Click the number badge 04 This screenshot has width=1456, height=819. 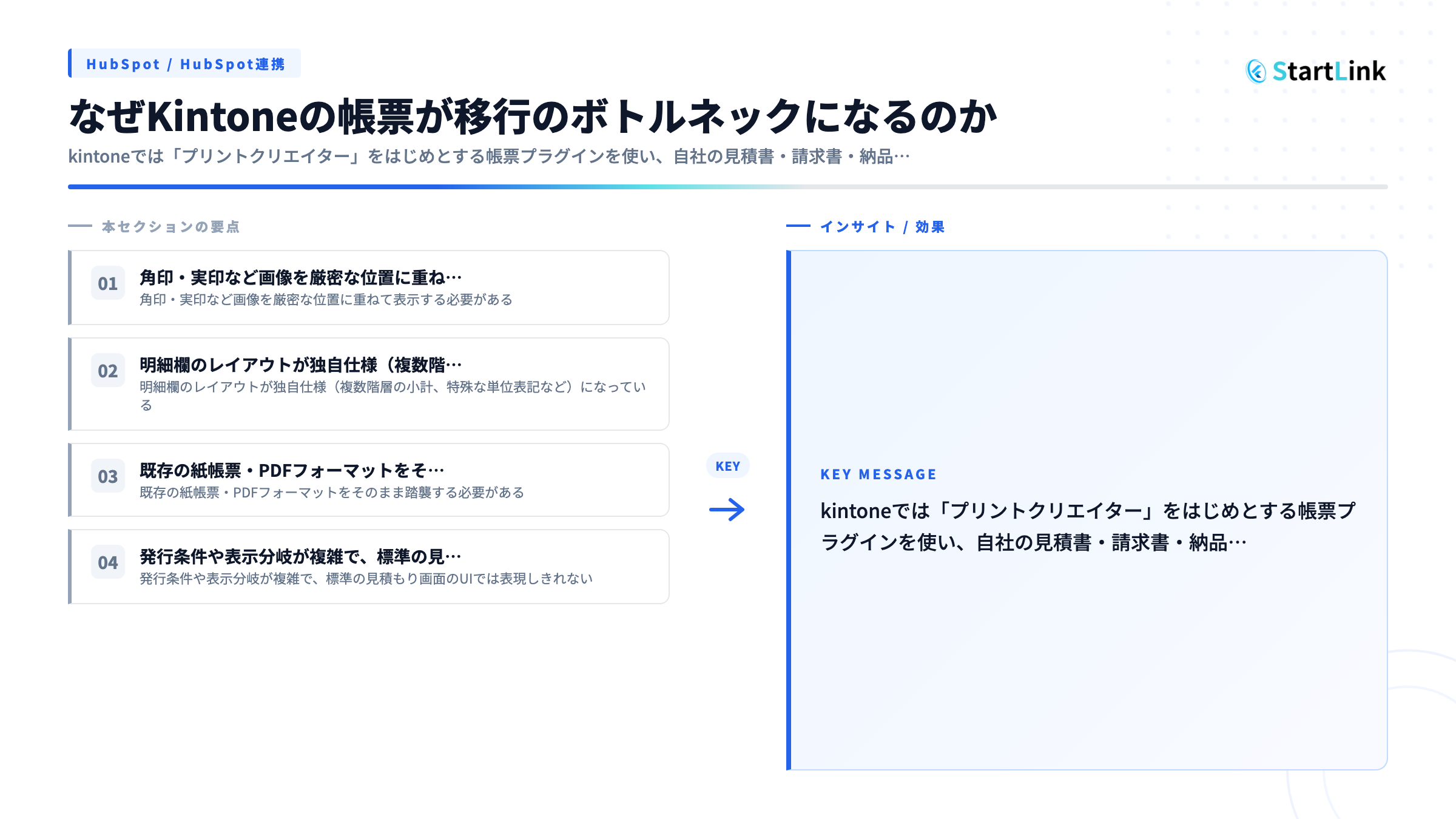pyautogui.click(x=108, y=562)
